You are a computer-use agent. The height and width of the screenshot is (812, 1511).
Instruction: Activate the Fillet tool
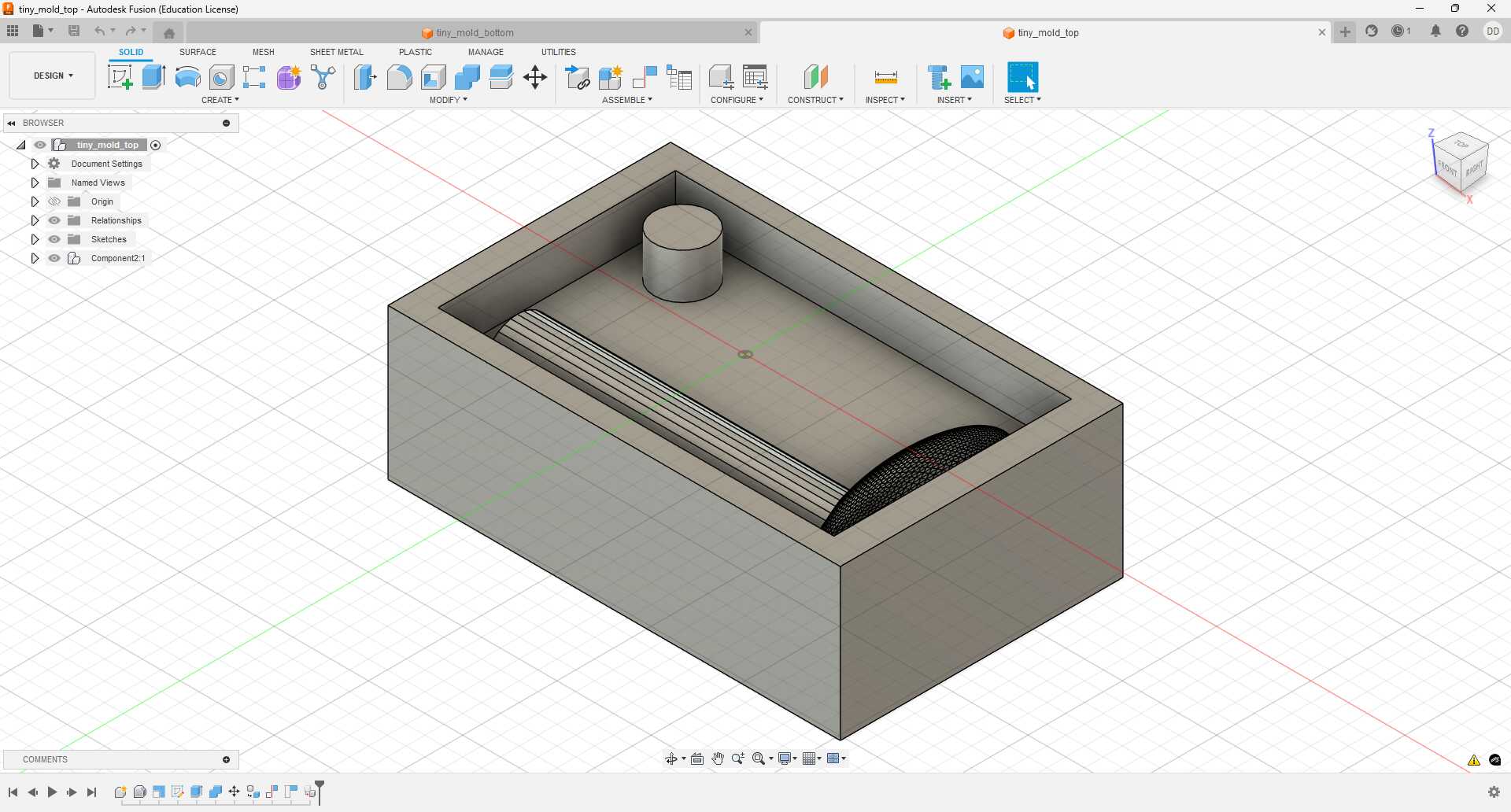tap(400, 77)
